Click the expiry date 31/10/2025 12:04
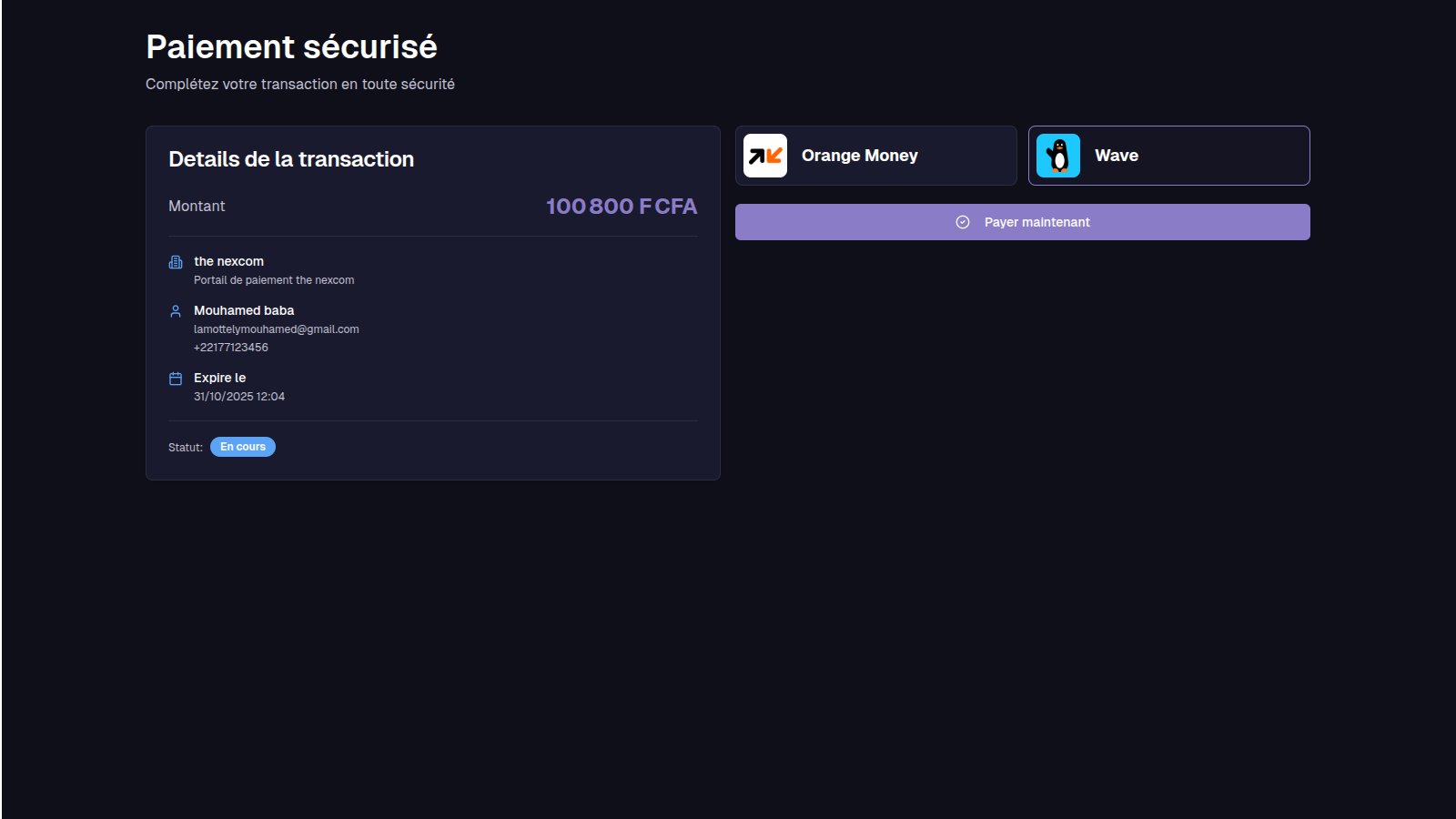This screenshot has height=819, width=1456. coord(239,397)
